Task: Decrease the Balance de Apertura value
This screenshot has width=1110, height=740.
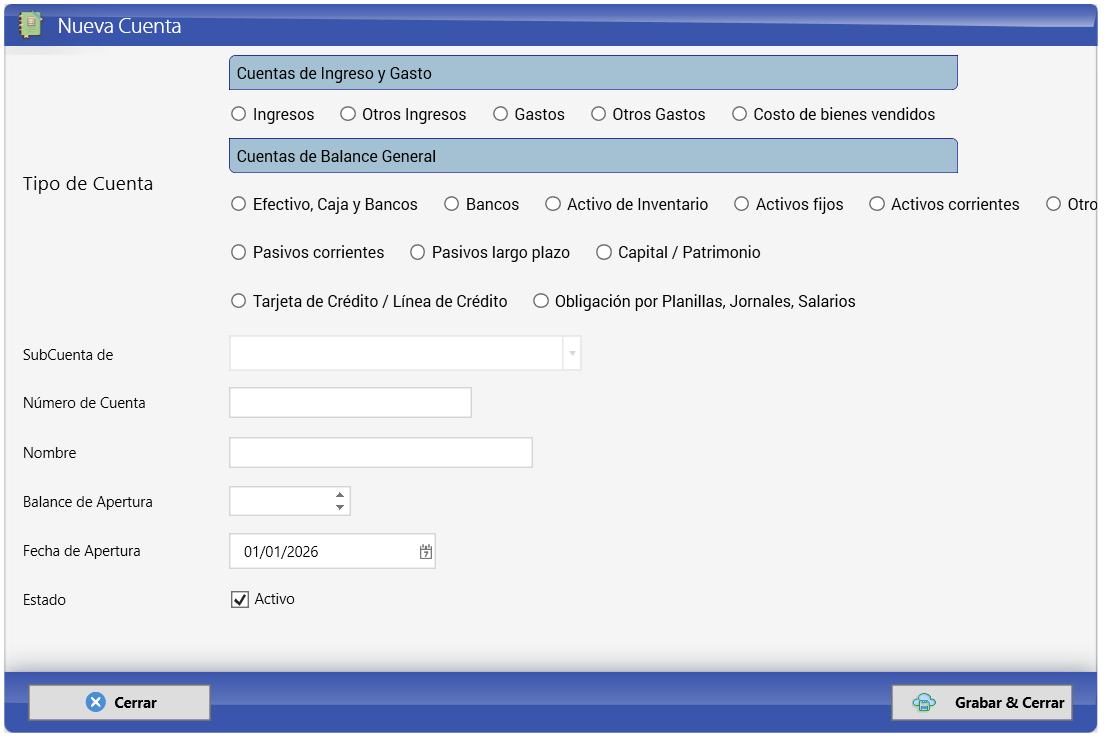Action: [x=340, y=507]
